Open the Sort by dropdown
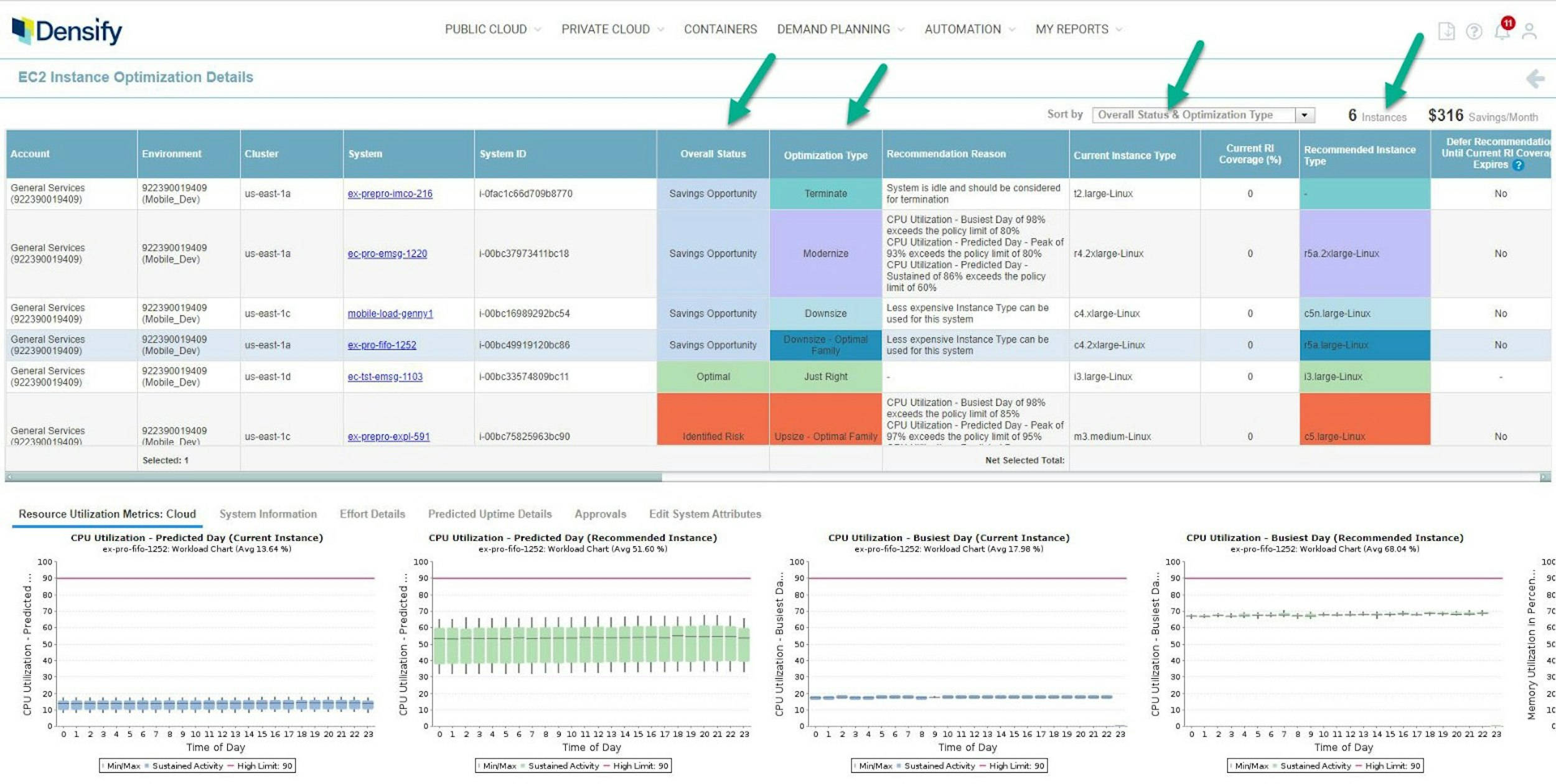Viewport: 1556px width, 784px height. [1306, 114]
